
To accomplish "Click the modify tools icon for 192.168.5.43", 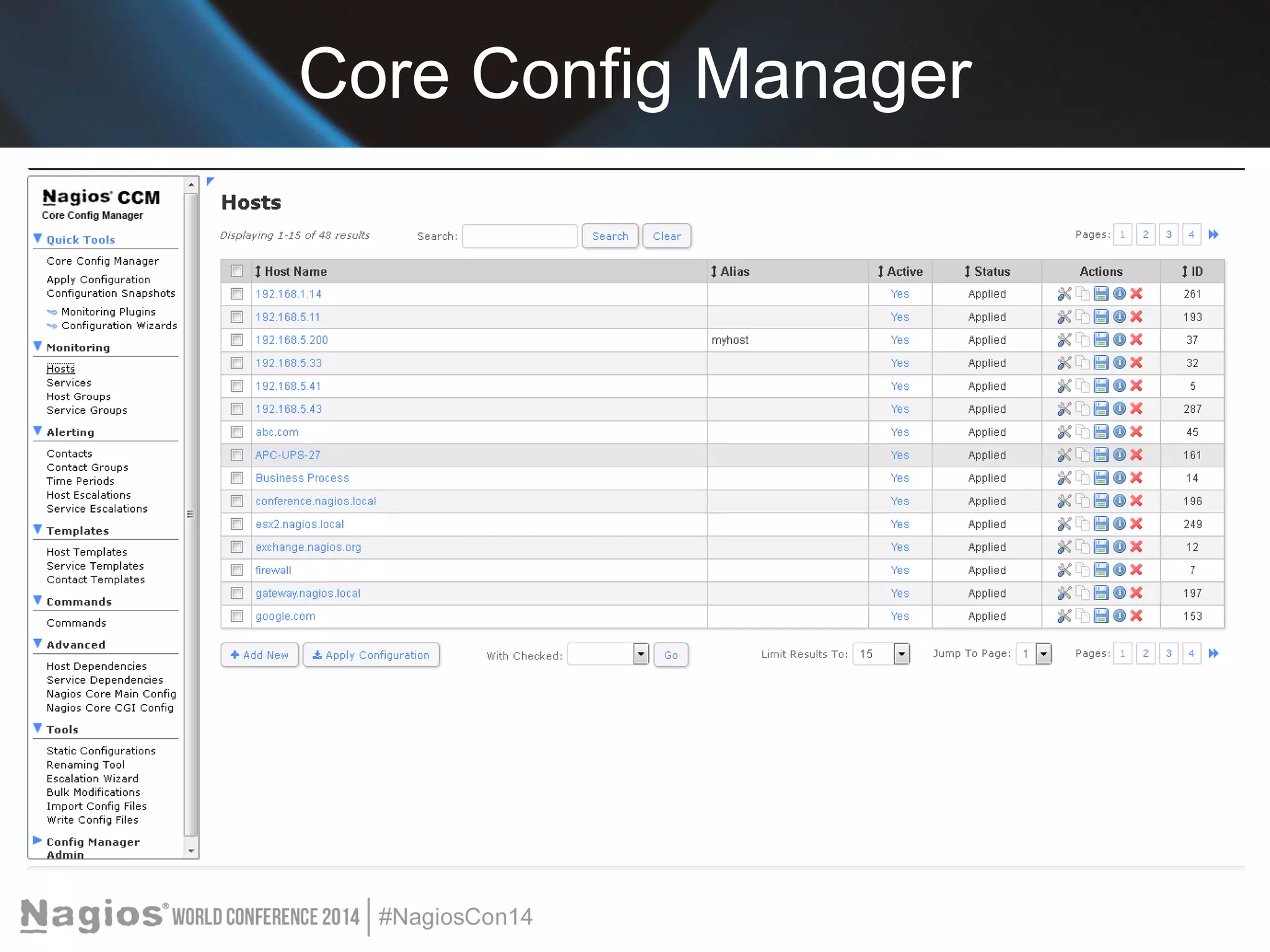I will coord(1064,409).
